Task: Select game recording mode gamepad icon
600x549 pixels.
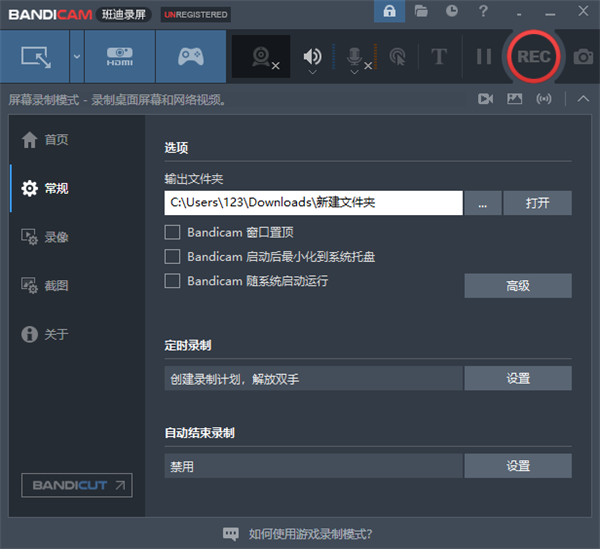Action: coord(191,57)
